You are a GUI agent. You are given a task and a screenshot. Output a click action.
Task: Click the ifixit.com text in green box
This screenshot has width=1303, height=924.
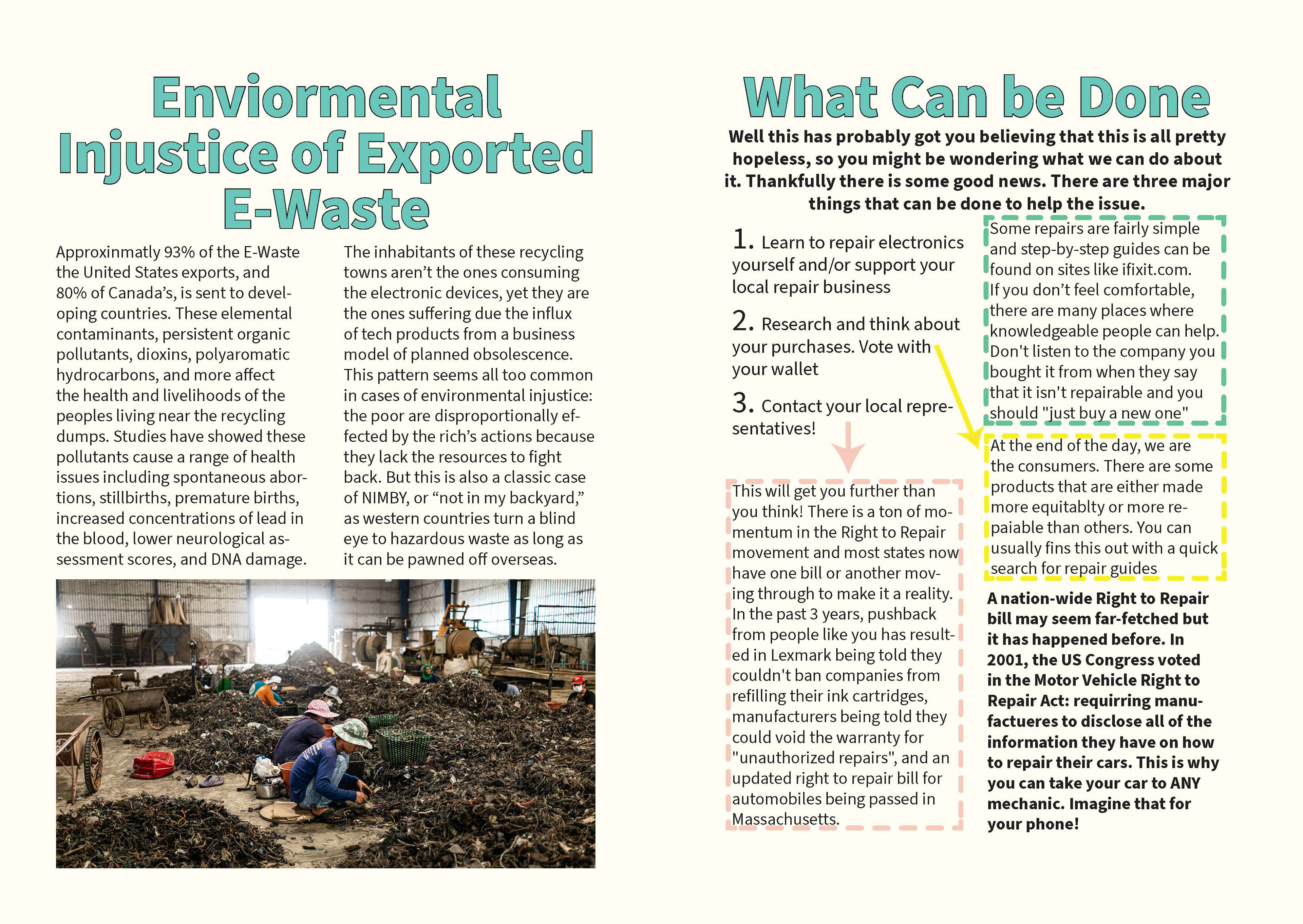pos(1156,270)
